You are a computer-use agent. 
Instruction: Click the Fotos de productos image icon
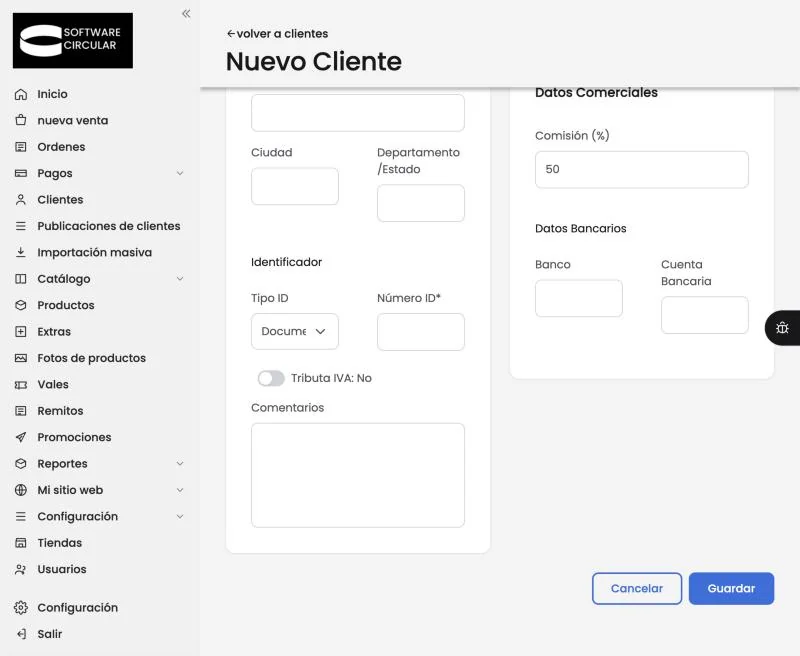click(21, 358)
